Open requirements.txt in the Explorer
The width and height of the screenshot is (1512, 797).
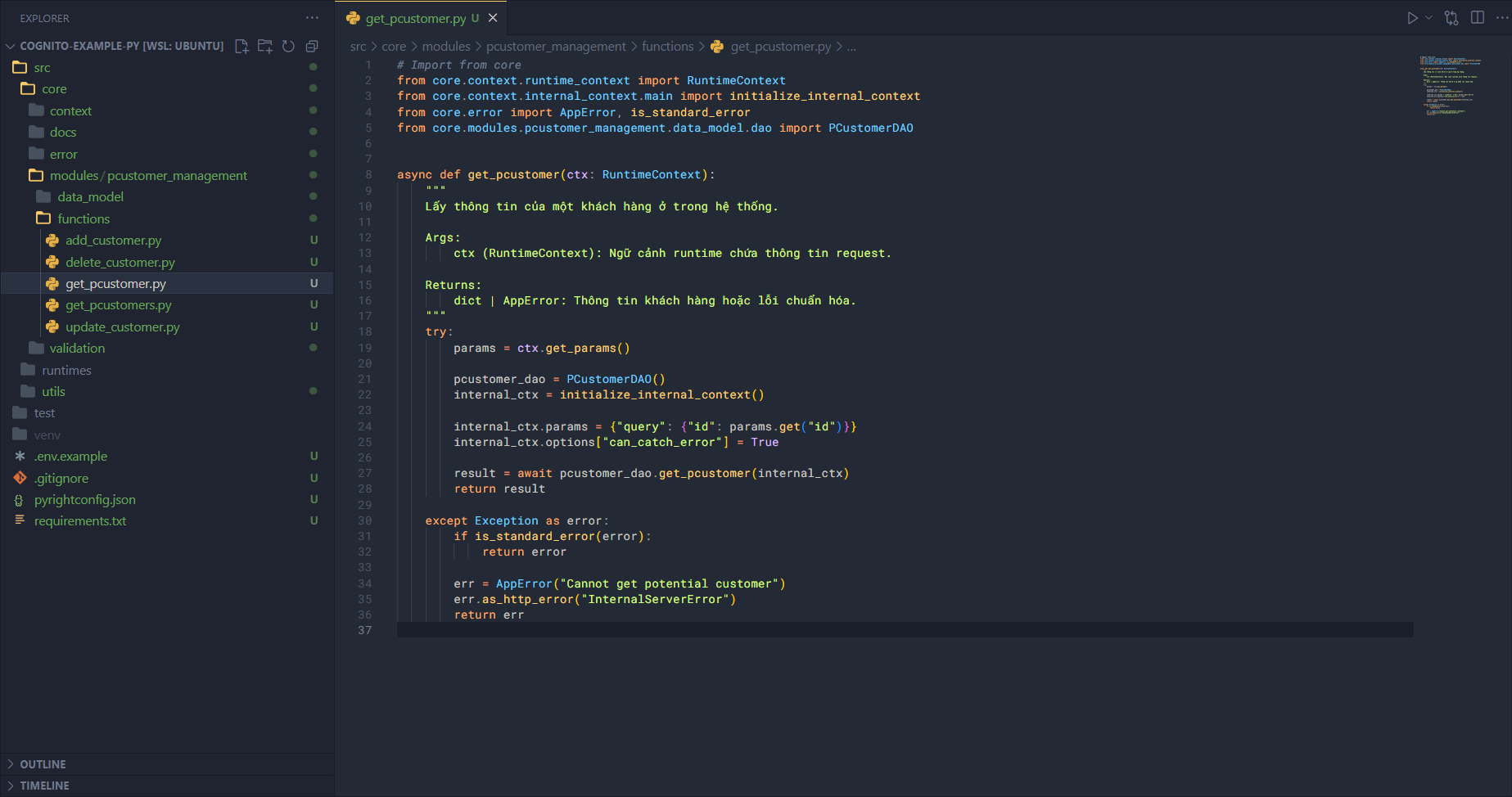(80, 521)
